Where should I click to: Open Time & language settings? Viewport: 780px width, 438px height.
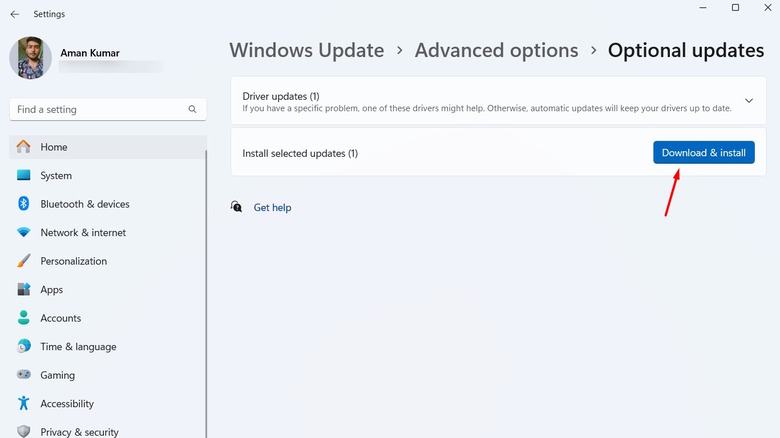tap(78, 347)
